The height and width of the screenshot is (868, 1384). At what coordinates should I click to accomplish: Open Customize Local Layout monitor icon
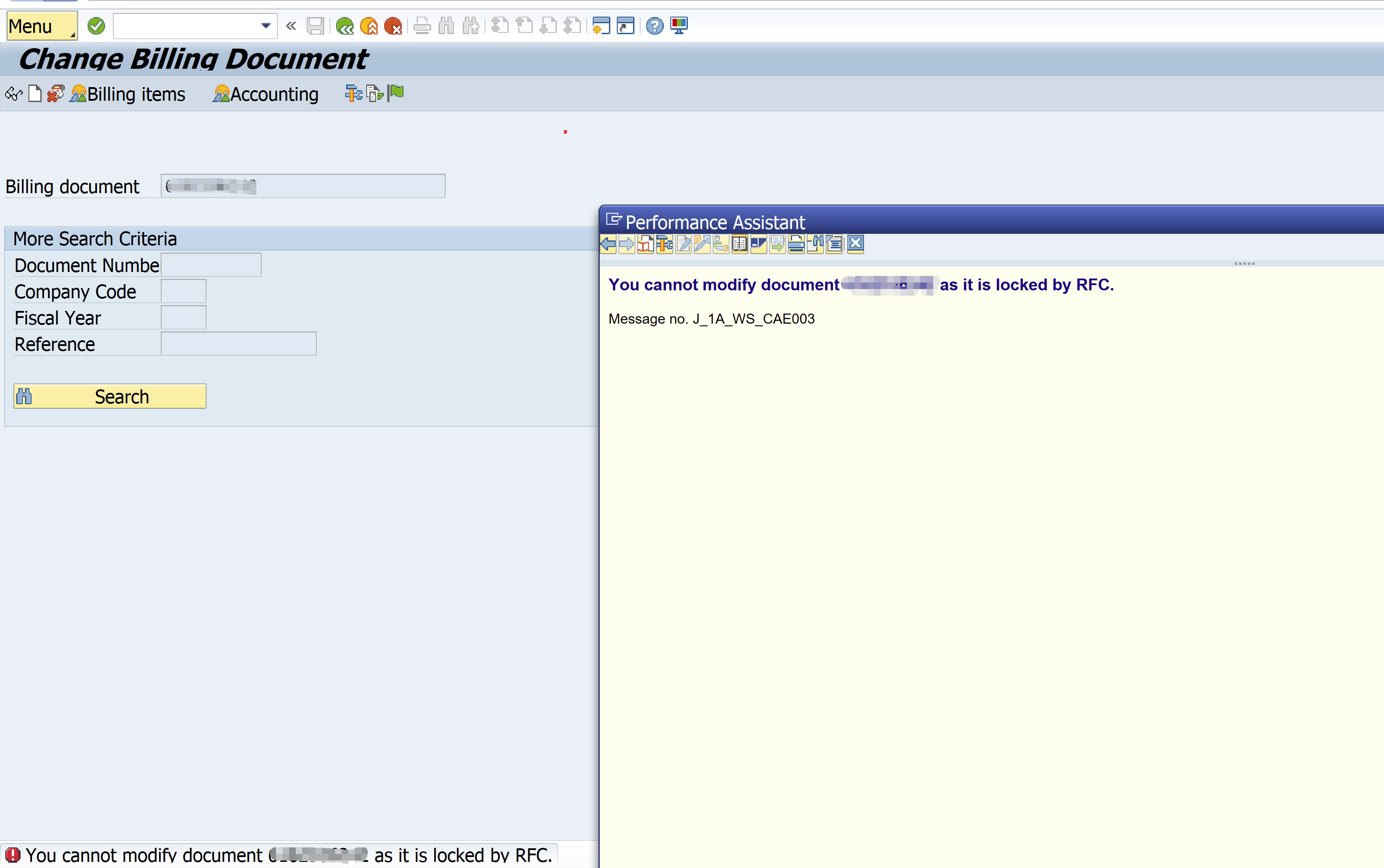[679, 26]
